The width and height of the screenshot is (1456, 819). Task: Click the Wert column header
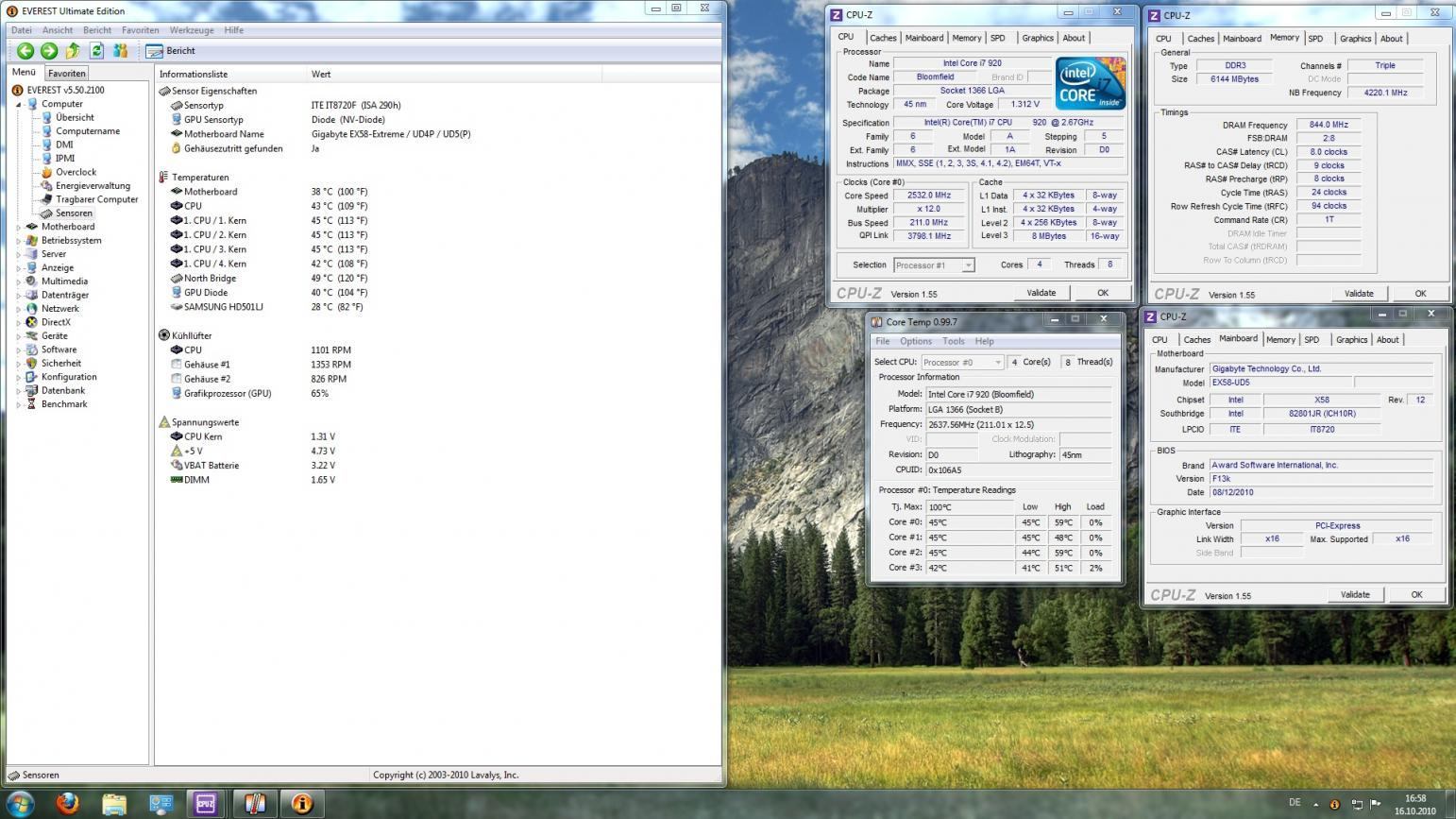tap(453, 74)
